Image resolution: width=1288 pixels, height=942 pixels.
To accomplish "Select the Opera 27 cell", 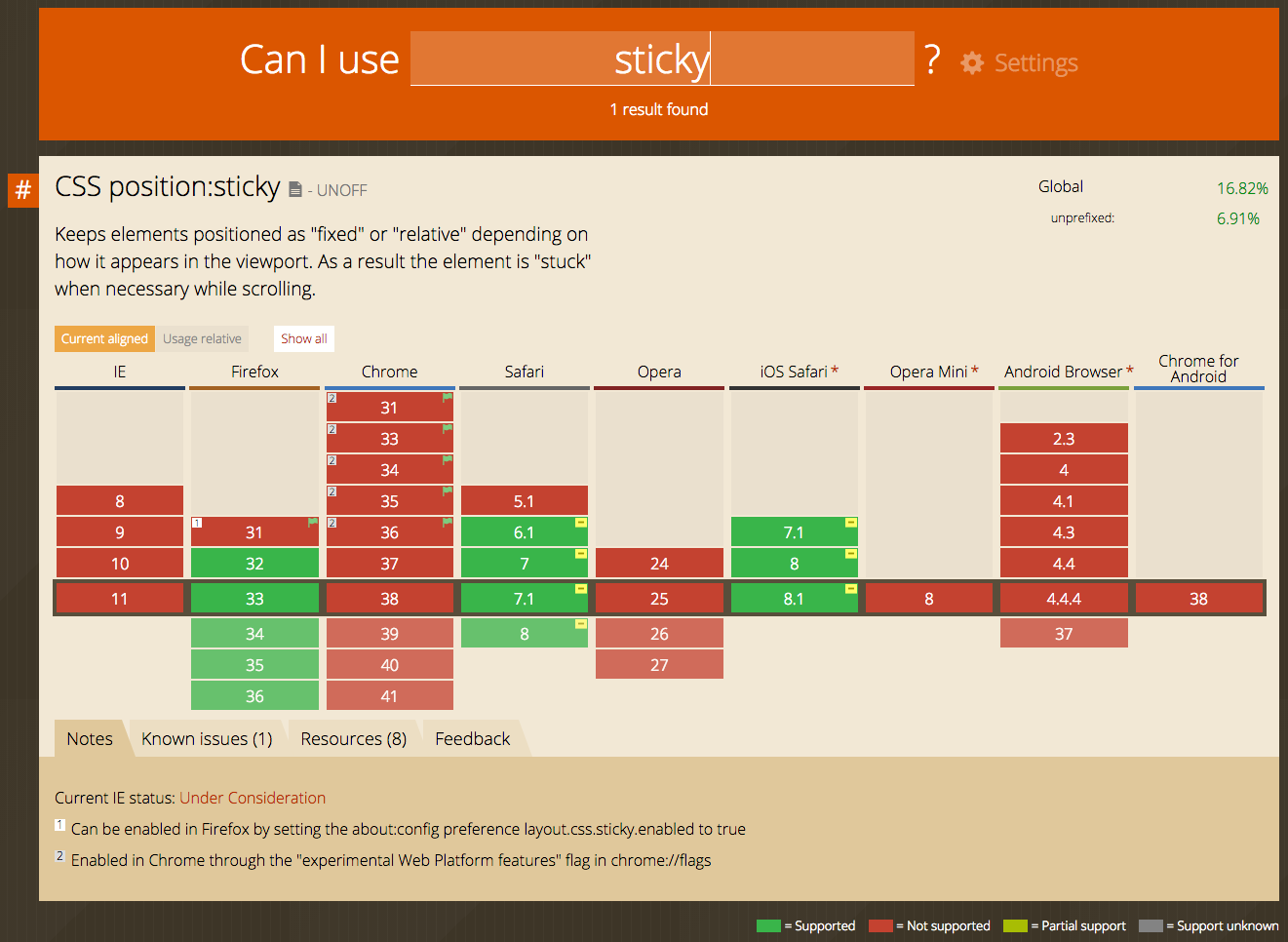I will click(659, 665).
